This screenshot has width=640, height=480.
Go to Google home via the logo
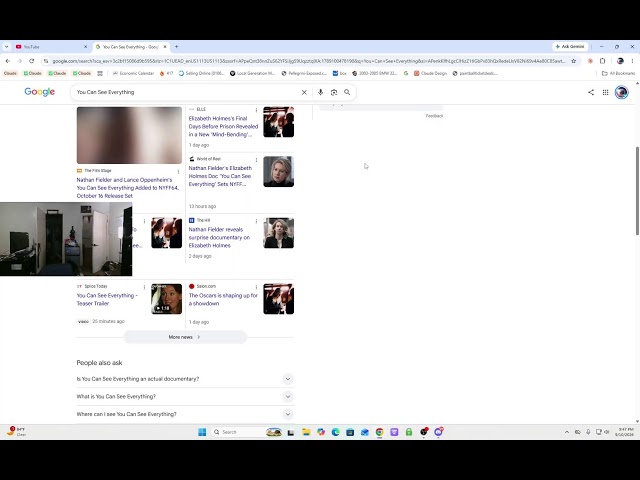tap(40, 92)
